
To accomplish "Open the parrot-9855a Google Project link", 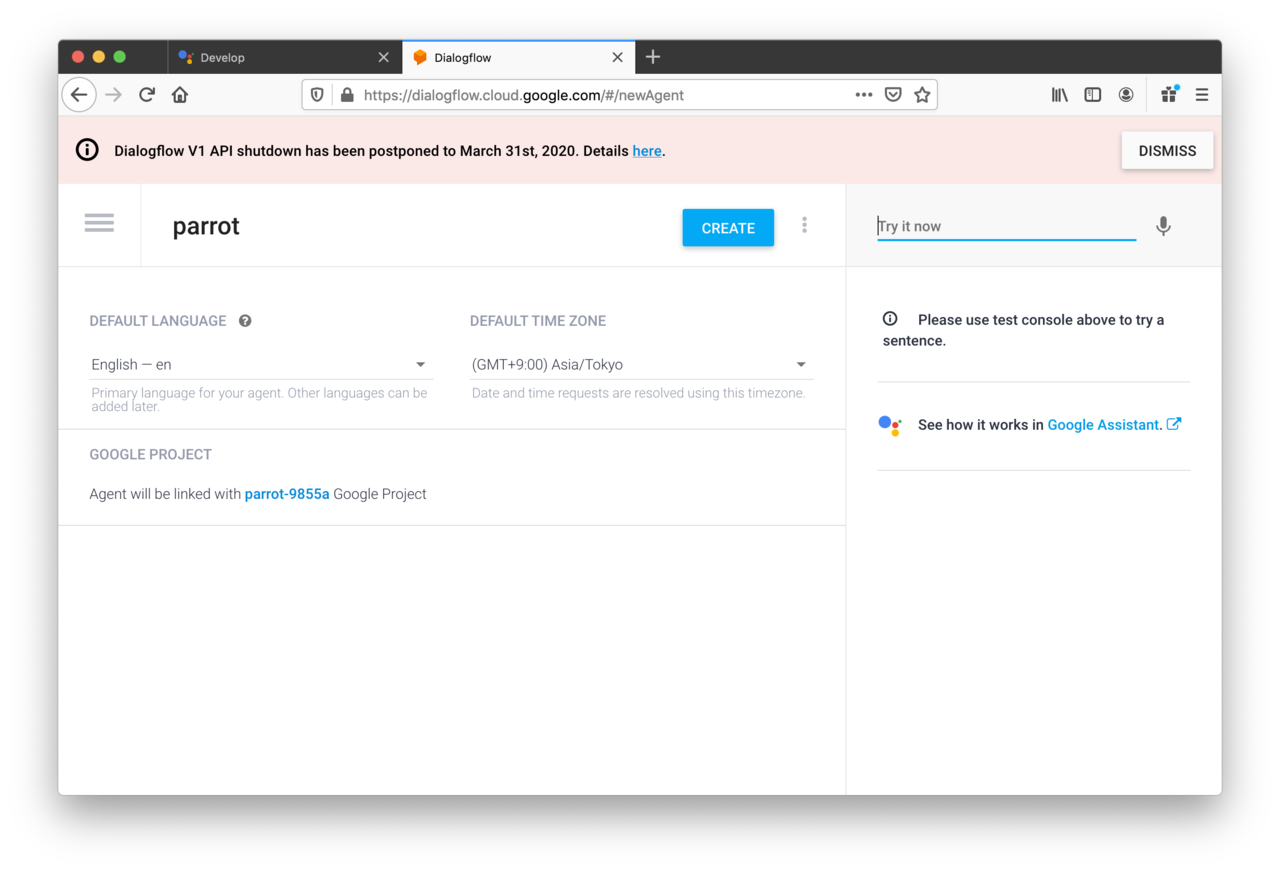I will (287, 494).
